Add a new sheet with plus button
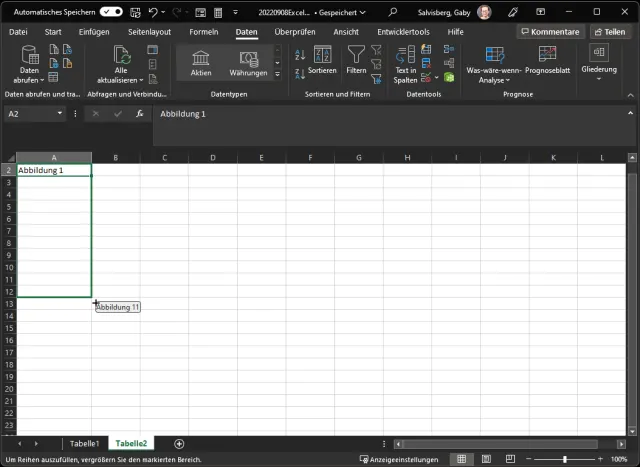 pyautogui.click(x=179, y=443)
